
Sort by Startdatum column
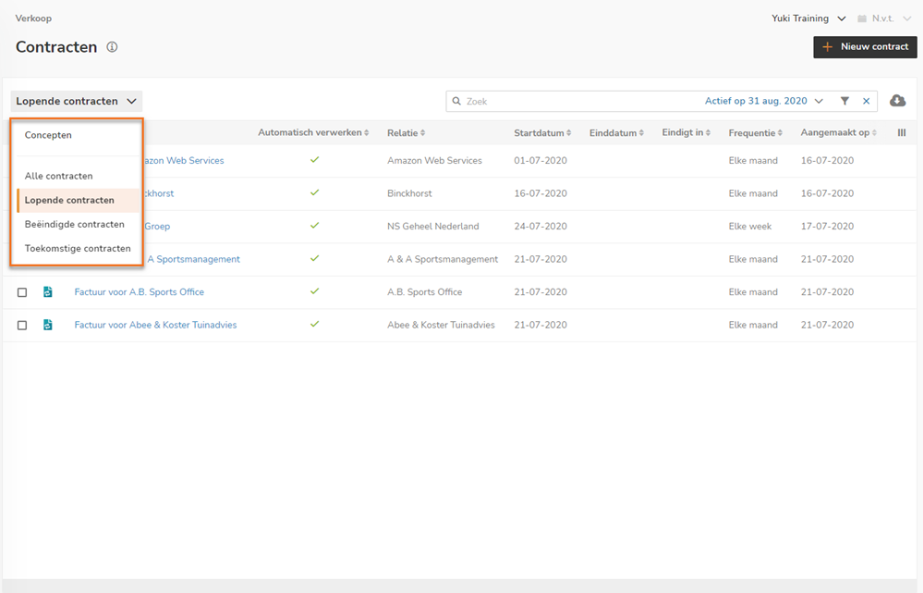[x=542, y=133]
